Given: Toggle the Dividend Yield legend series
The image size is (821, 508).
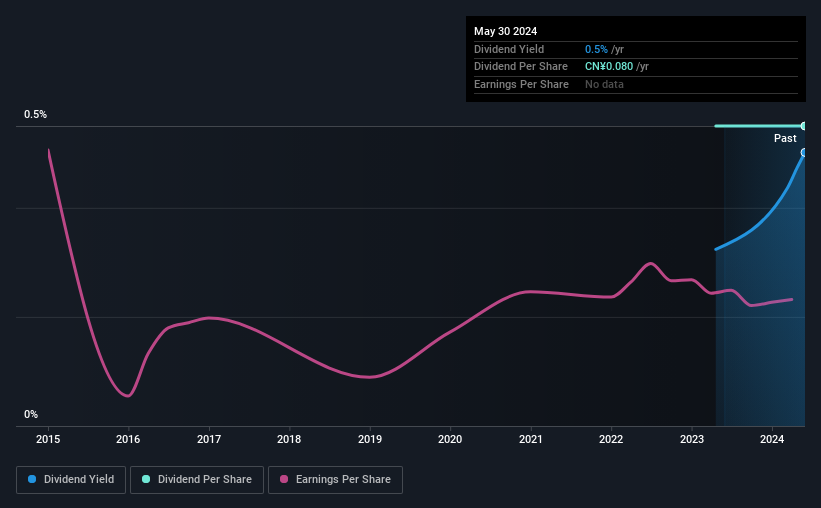Looking at the screenshot, I should pyautogui.click(x=70, y=480).
